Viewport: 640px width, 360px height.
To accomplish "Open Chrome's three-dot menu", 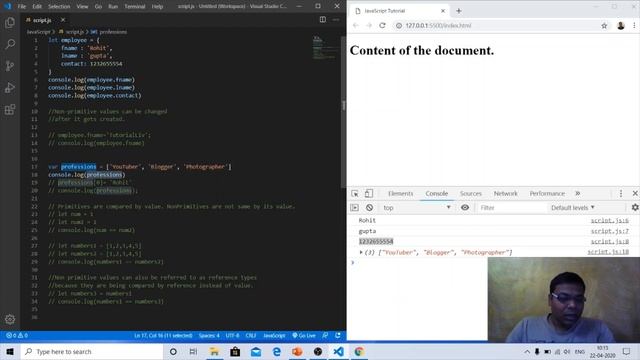I will (634, 26).
